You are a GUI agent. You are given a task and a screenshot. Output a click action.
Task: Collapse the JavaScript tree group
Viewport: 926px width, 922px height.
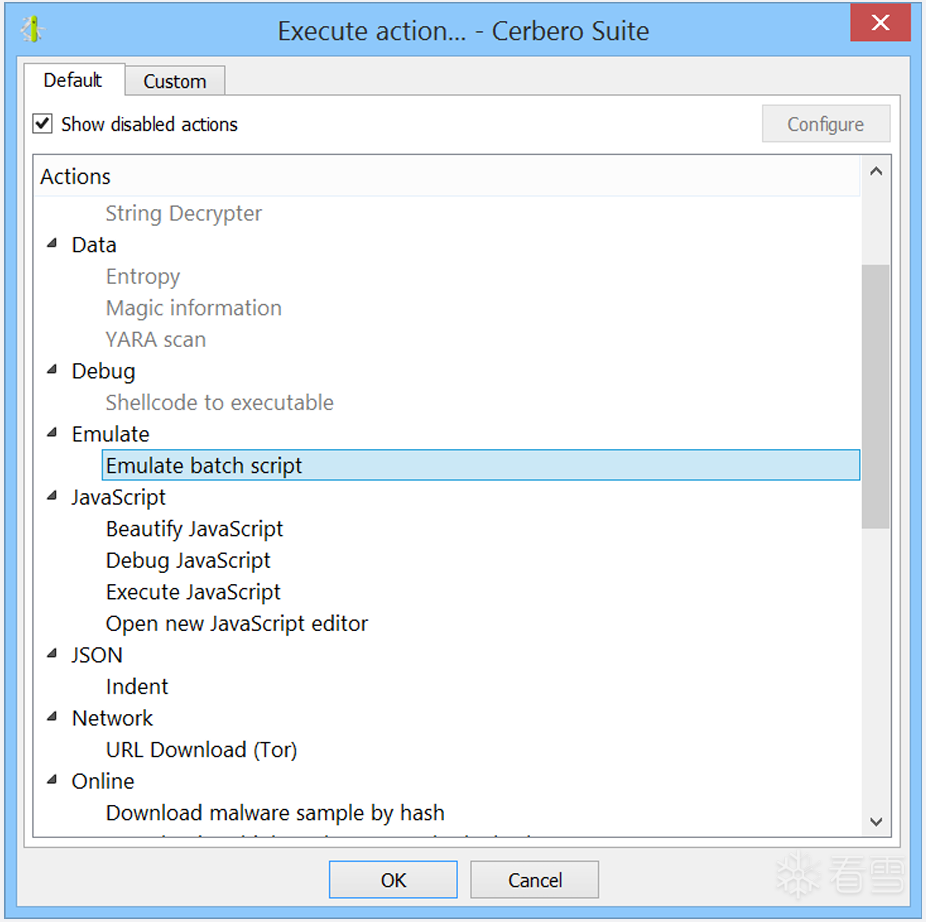point(52,496)
